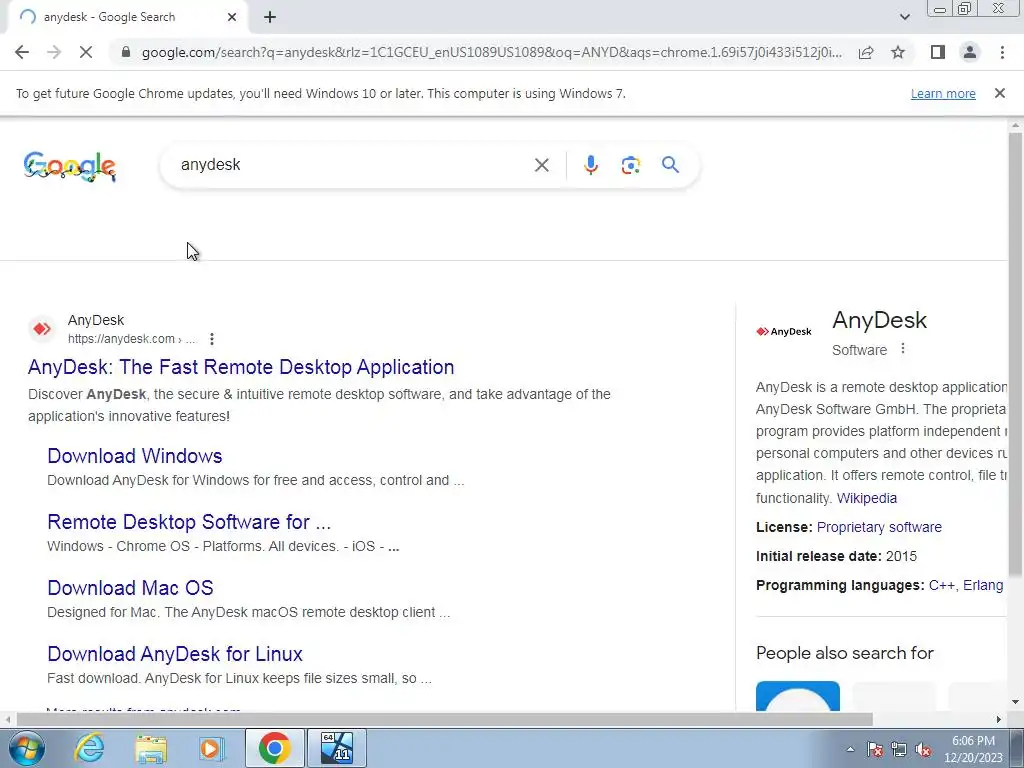Click the Erlang programming language link
The height and width of the screenshot is (768, 1024).
[x=983, y=585]
